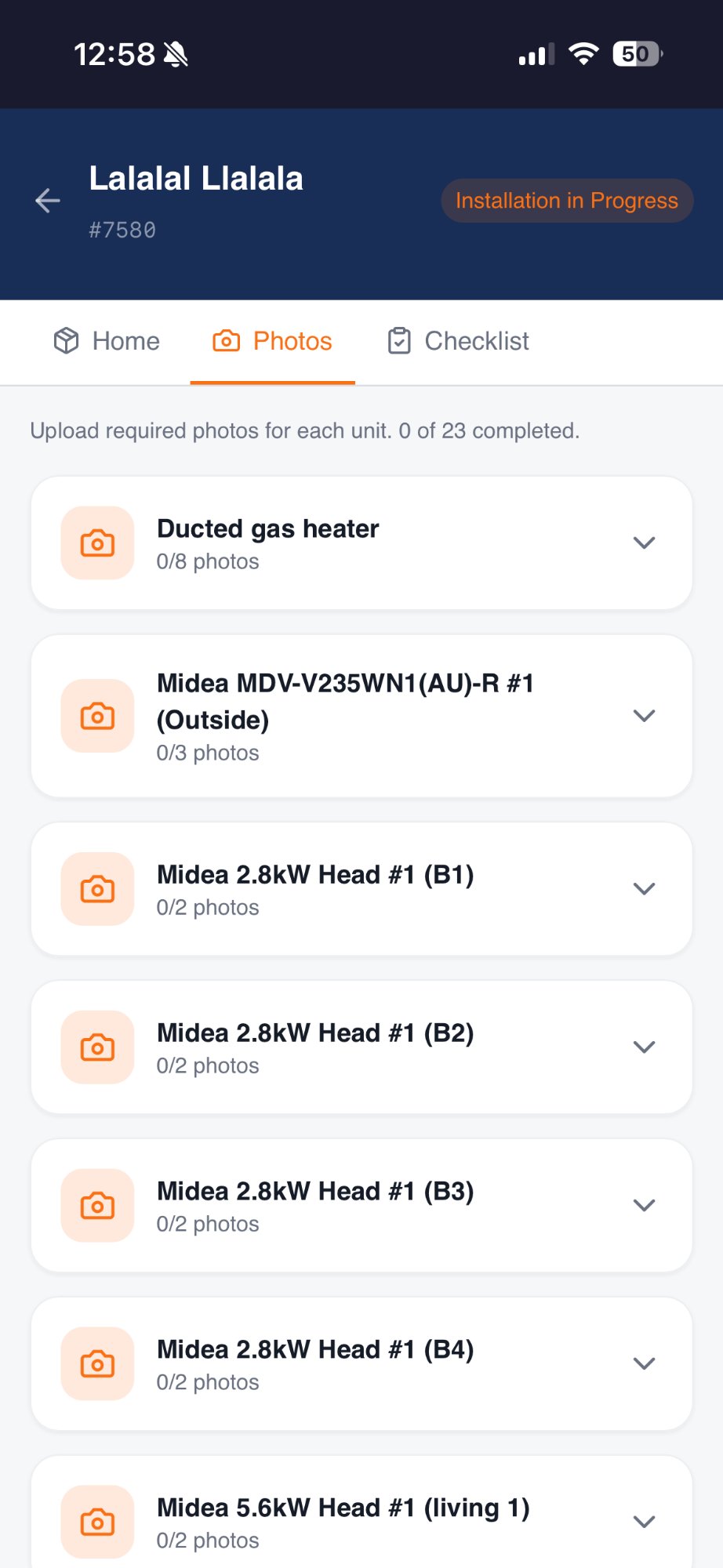Expand the Midea 5.6kW Head (living 1) chevron
Screen dimensions: 723x1568
[x=644, y=1522]
